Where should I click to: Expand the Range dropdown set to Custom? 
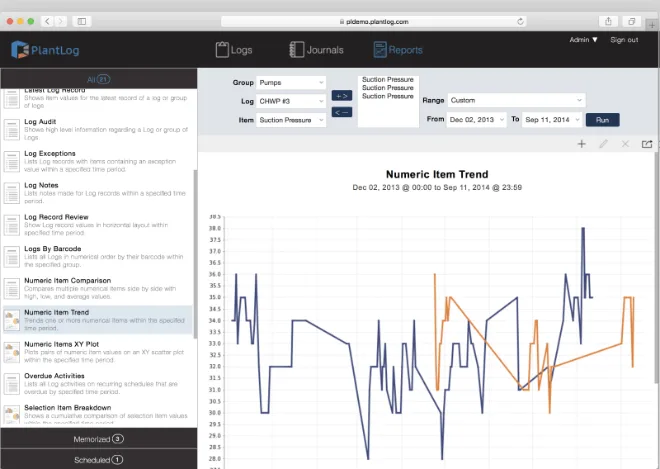tap(516, 100)
